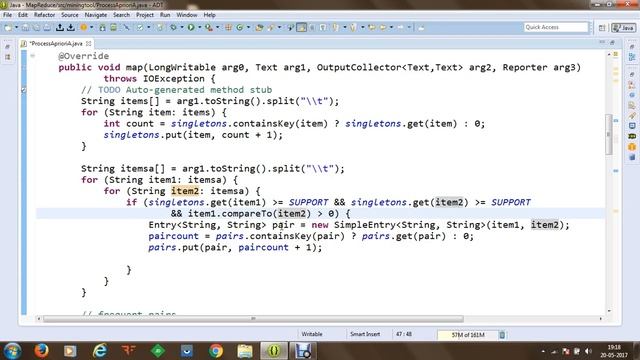640x360 pixels.
Task: Expand the Search dropdown arrow
Action: coord(279,27)
